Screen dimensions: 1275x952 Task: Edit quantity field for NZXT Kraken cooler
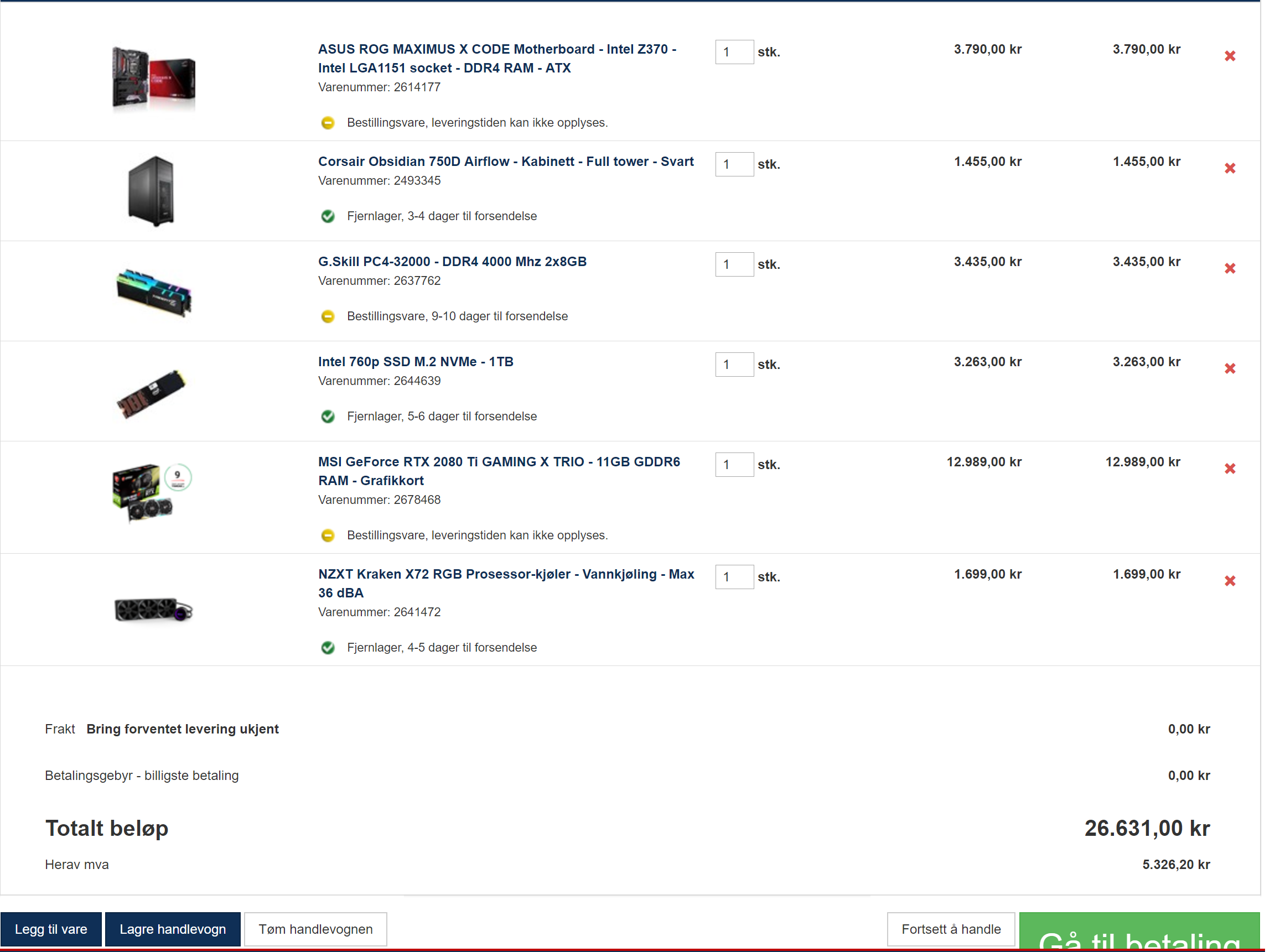tap(734, 577)
